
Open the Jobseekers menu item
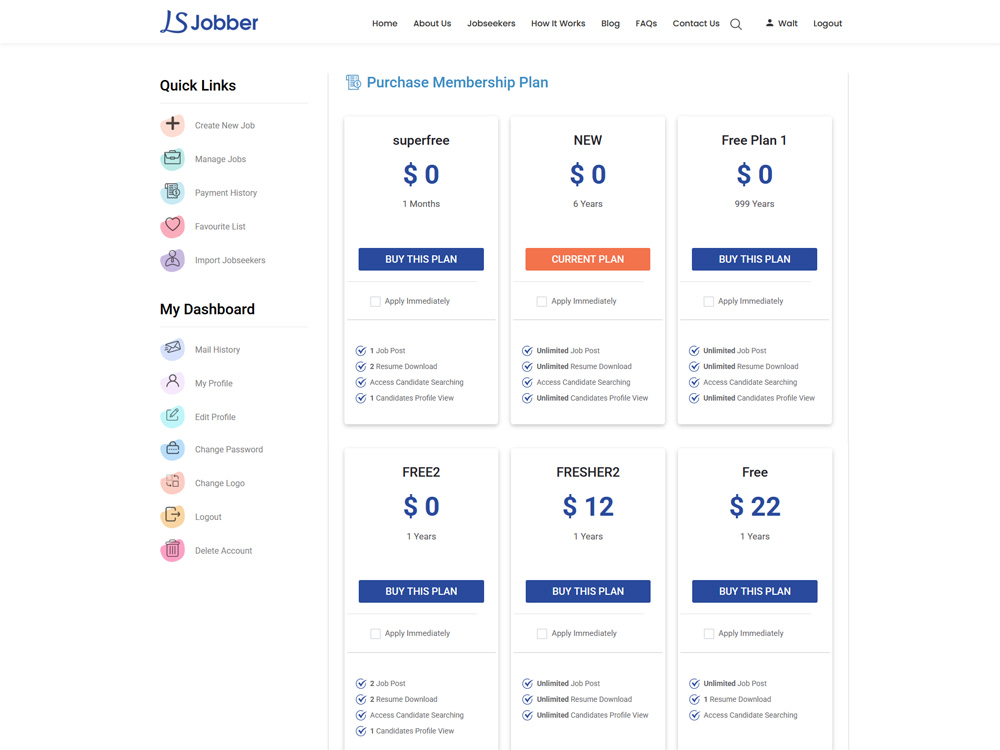[x=491, y=24]
